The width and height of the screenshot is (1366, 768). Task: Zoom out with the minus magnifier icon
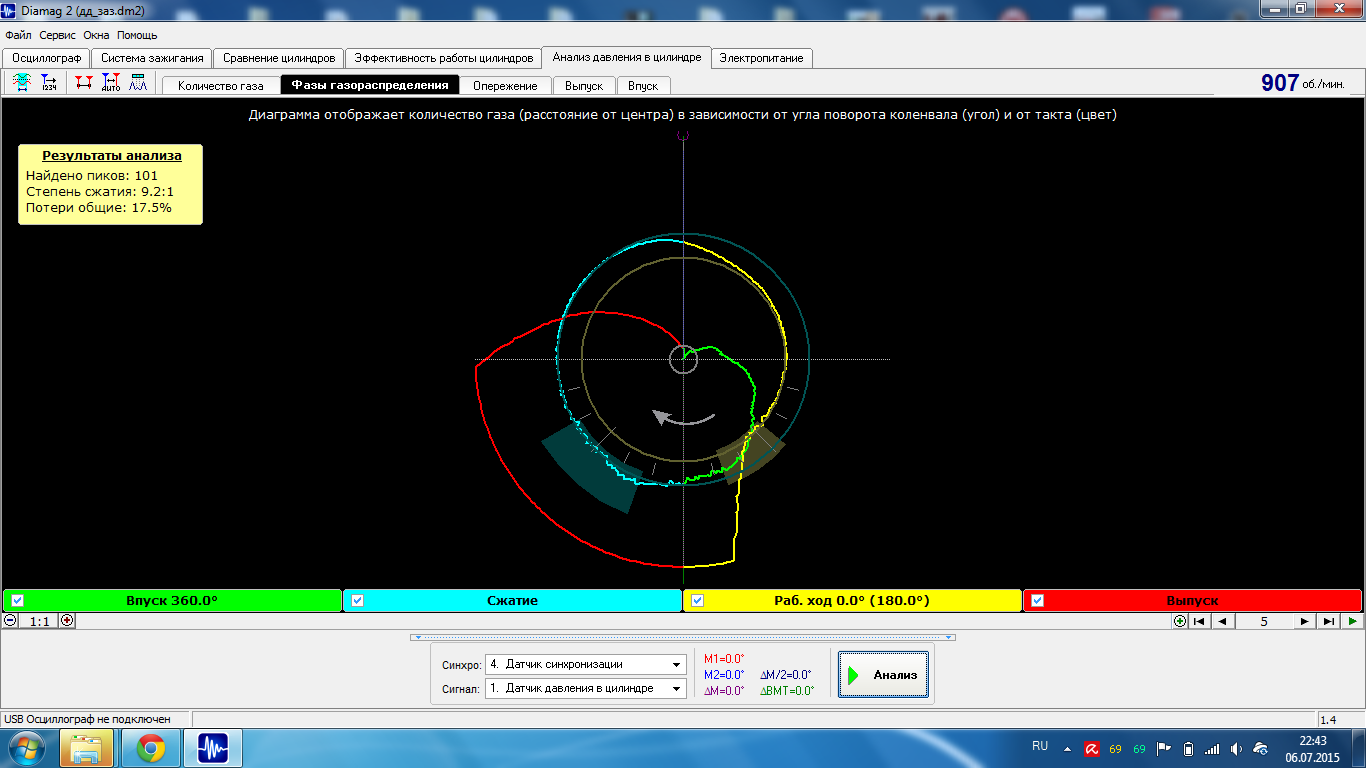10,620
